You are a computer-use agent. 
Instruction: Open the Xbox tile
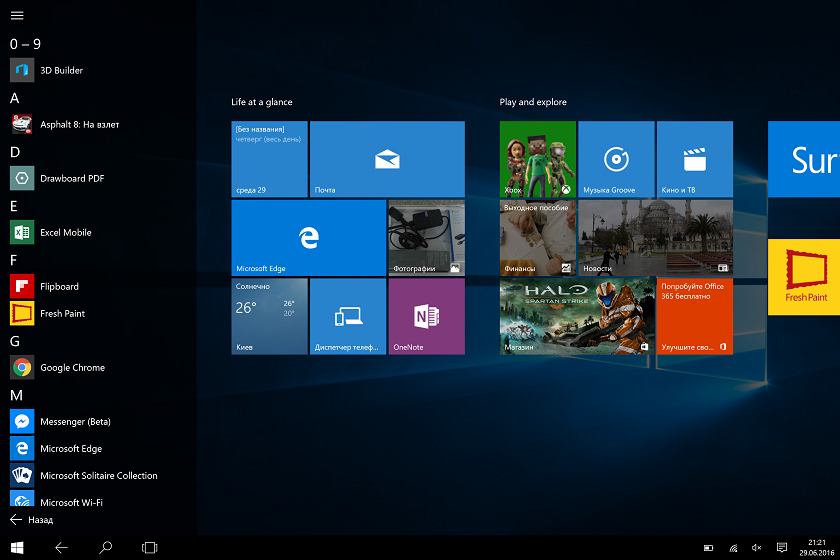pyautogui.click(x=538, y=159)
